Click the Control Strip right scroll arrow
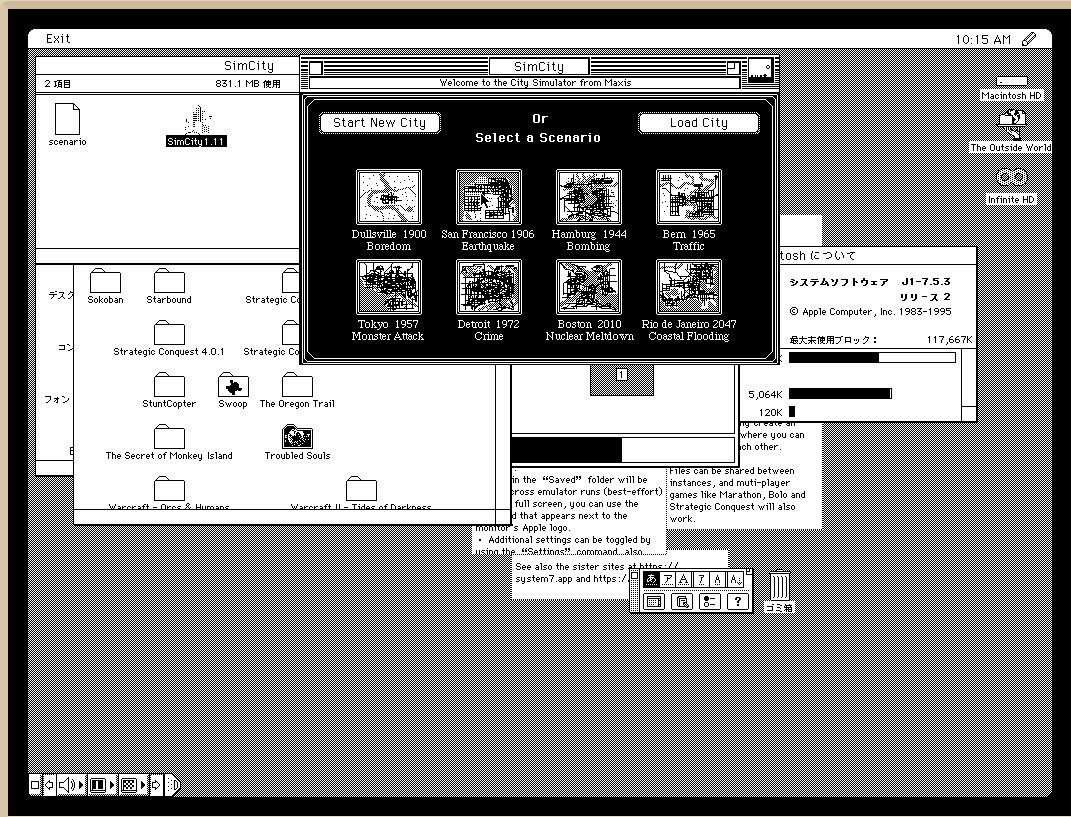Screen dimensions: 1071x817 click(156, 785)
